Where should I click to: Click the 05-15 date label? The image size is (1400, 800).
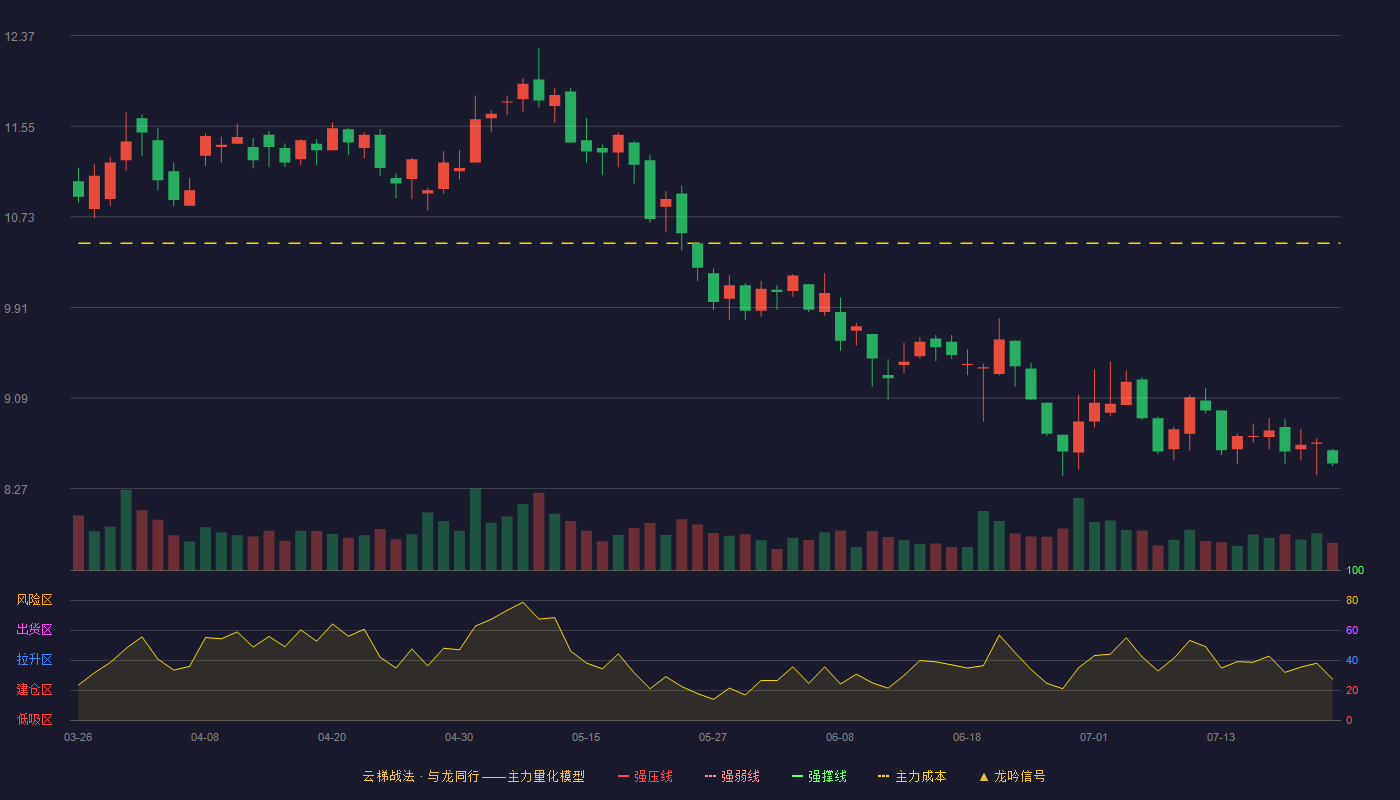click(x=586, y=737)
